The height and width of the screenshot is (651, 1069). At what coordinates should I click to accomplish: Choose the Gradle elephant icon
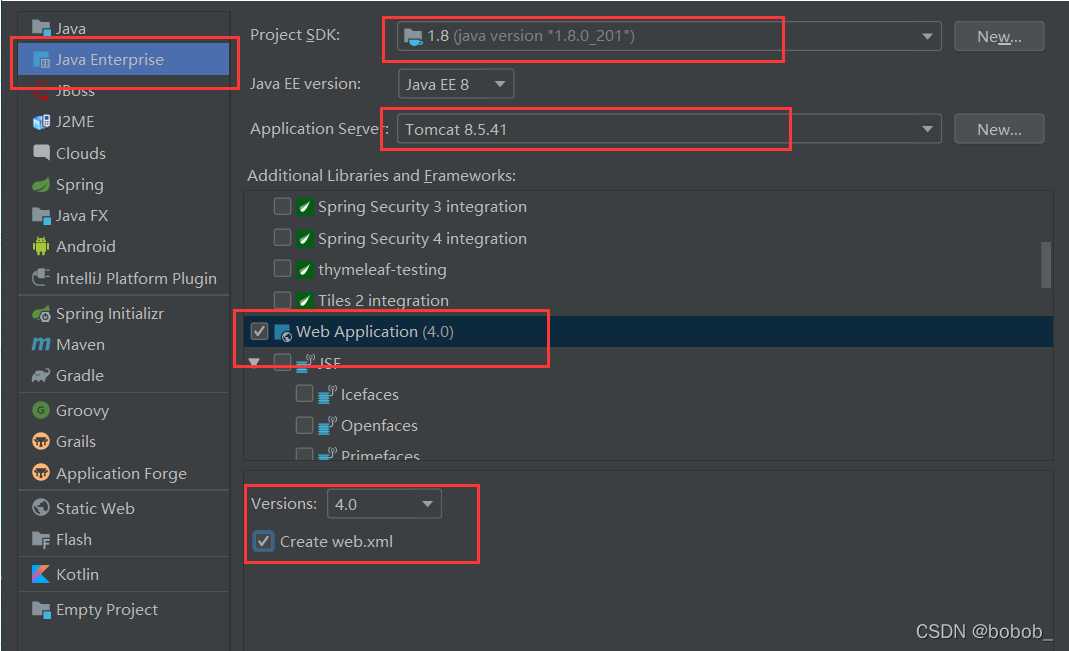click(41, 376)
